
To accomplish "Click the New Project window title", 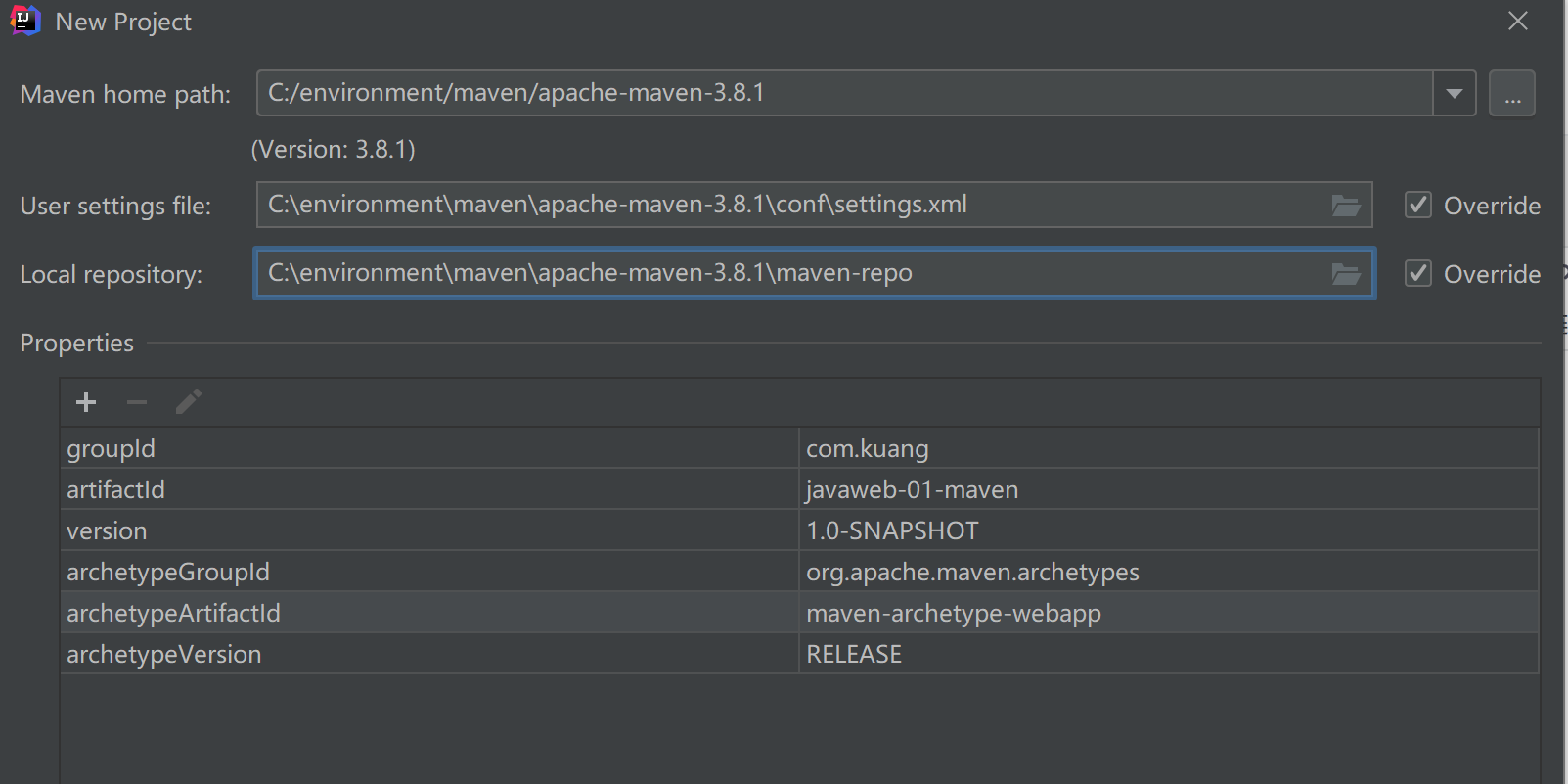I will point(123,22).
